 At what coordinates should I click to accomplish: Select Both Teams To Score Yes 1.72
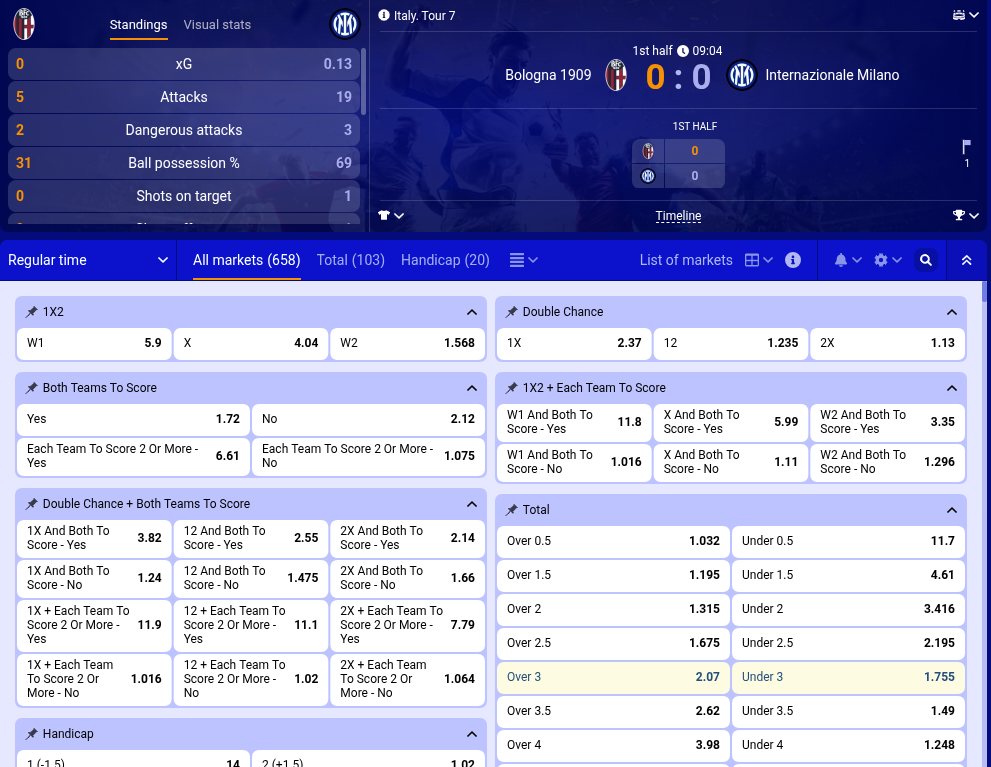(x=133, y=419)
